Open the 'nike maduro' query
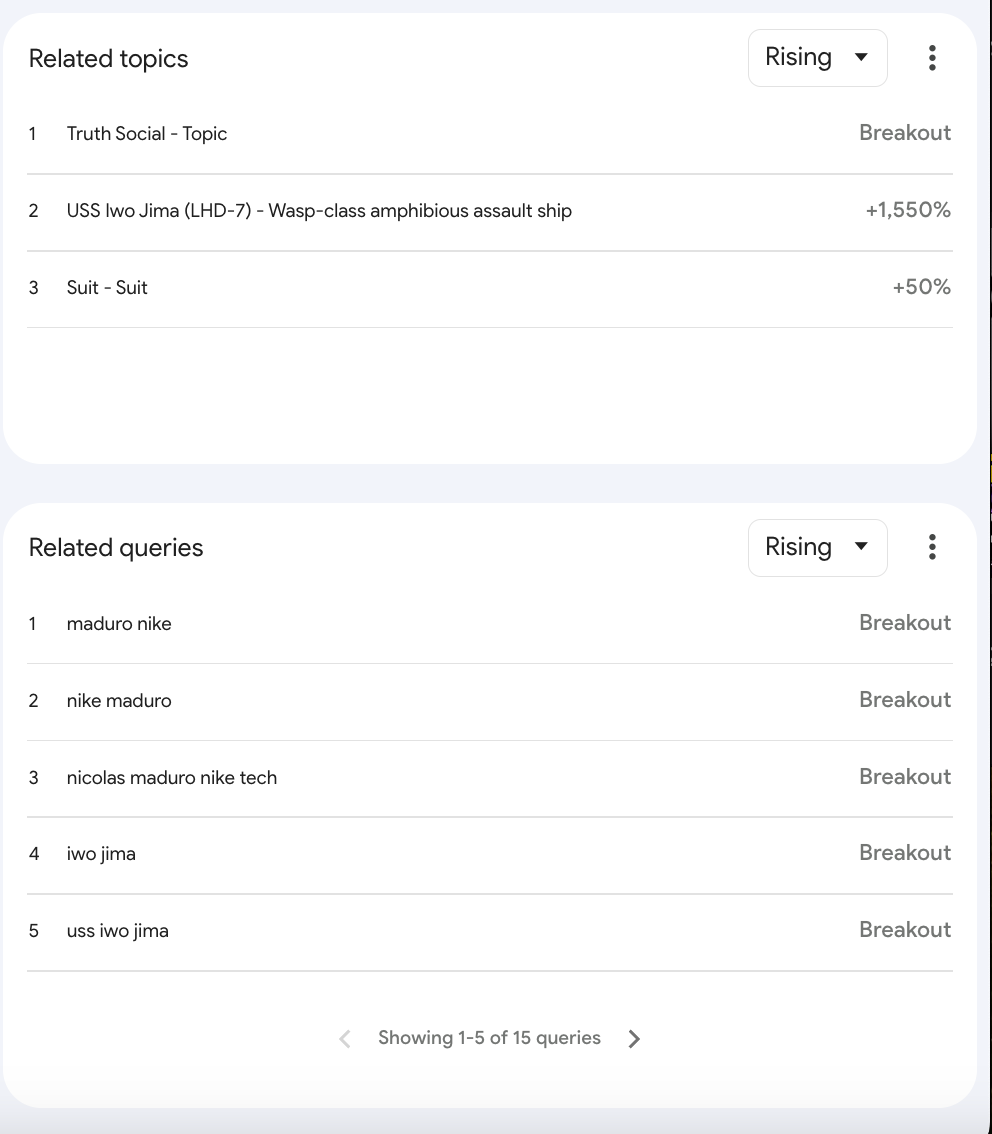The width and height of the screenshot is (992, 1134). [x=119, y=701]
